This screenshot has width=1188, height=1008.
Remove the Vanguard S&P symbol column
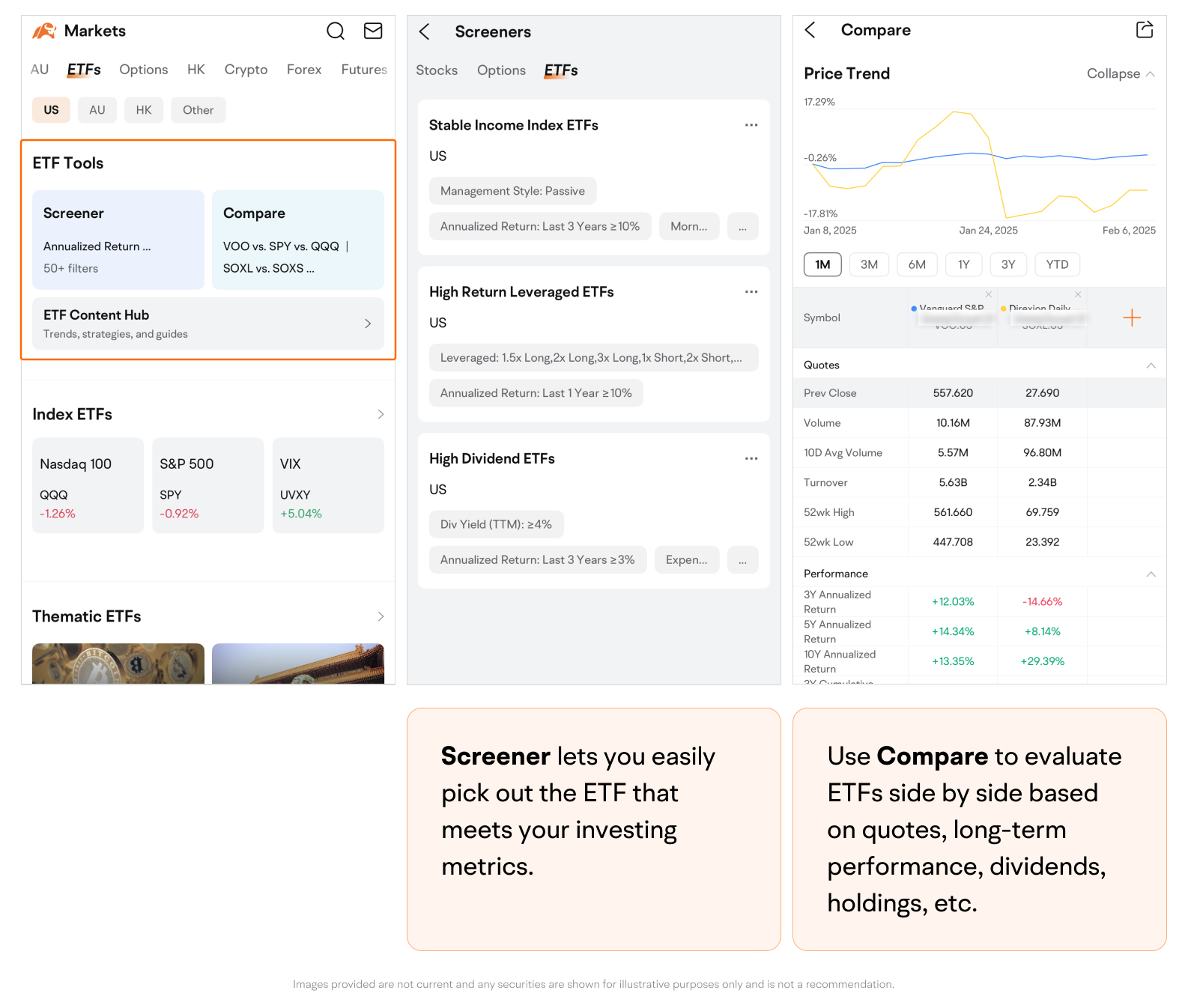[x=988, y=294]
